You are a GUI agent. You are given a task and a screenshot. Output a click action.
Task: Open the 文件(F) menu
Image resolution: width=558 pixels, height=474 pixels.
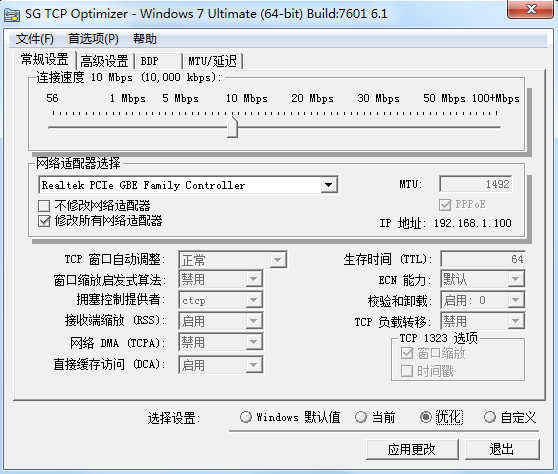[x=35, y=38]
